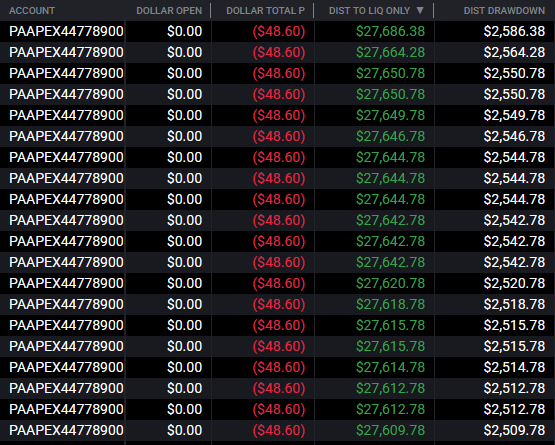Select the ($48.60) loss in the $27,614.78 row
This screenshot has height=445, width=555.
279,367
